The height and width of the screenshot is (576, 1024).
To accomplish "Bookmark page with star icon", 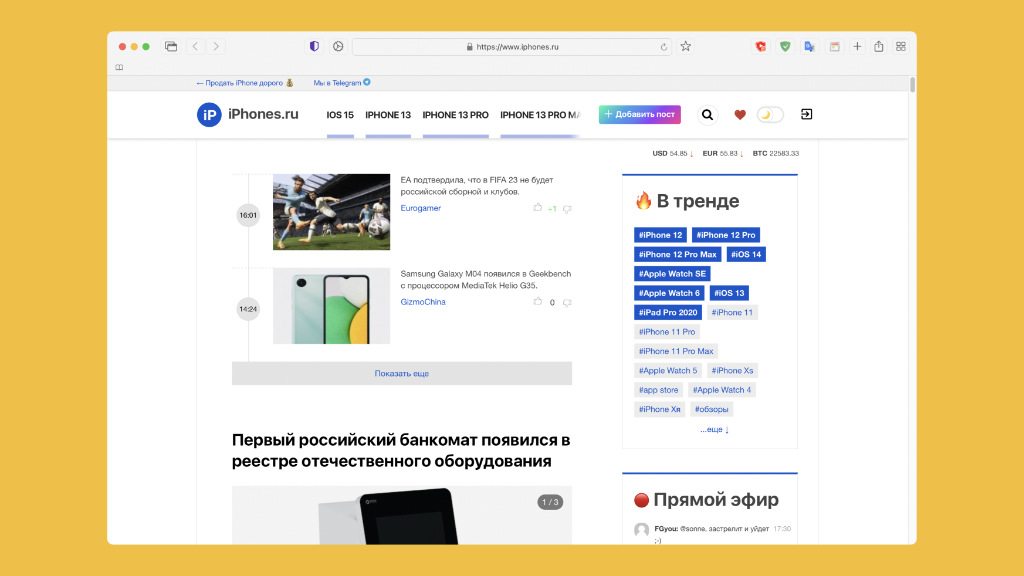I will (685, 46).
